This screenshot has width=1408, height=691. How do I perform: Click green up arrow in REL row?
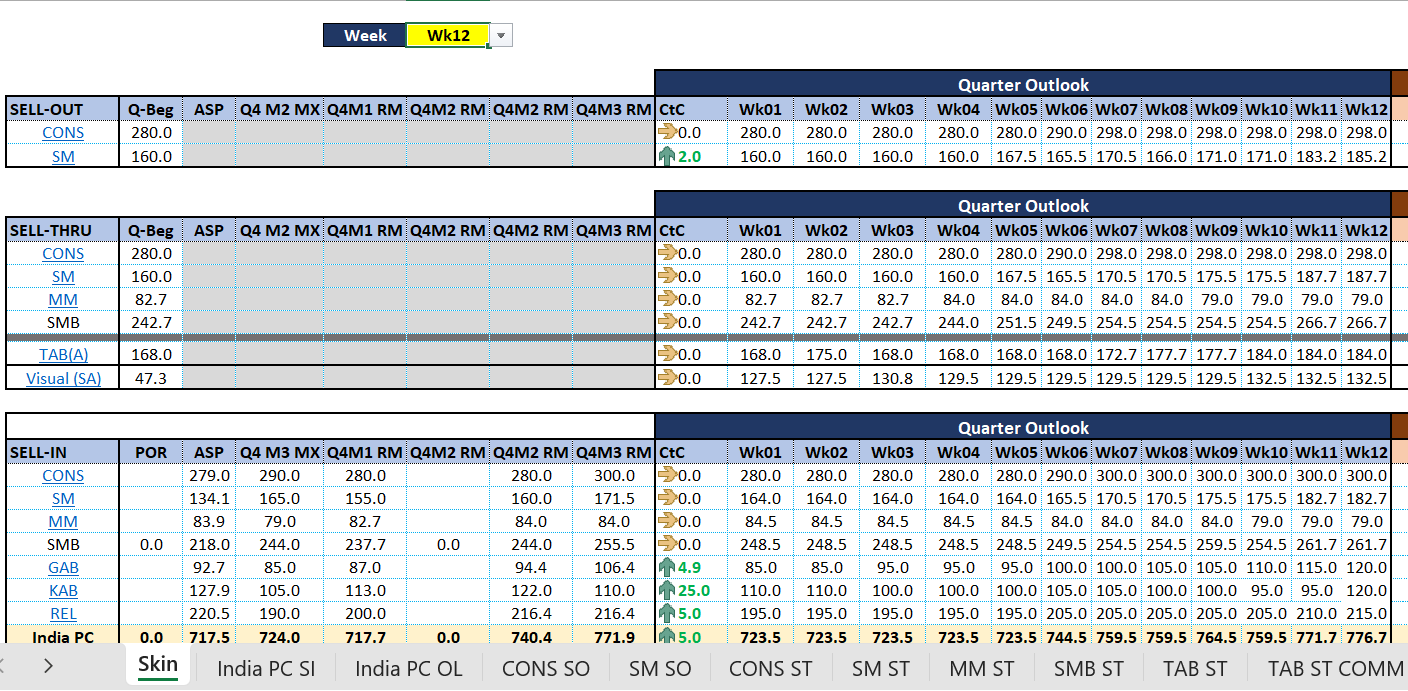point(667,614)
